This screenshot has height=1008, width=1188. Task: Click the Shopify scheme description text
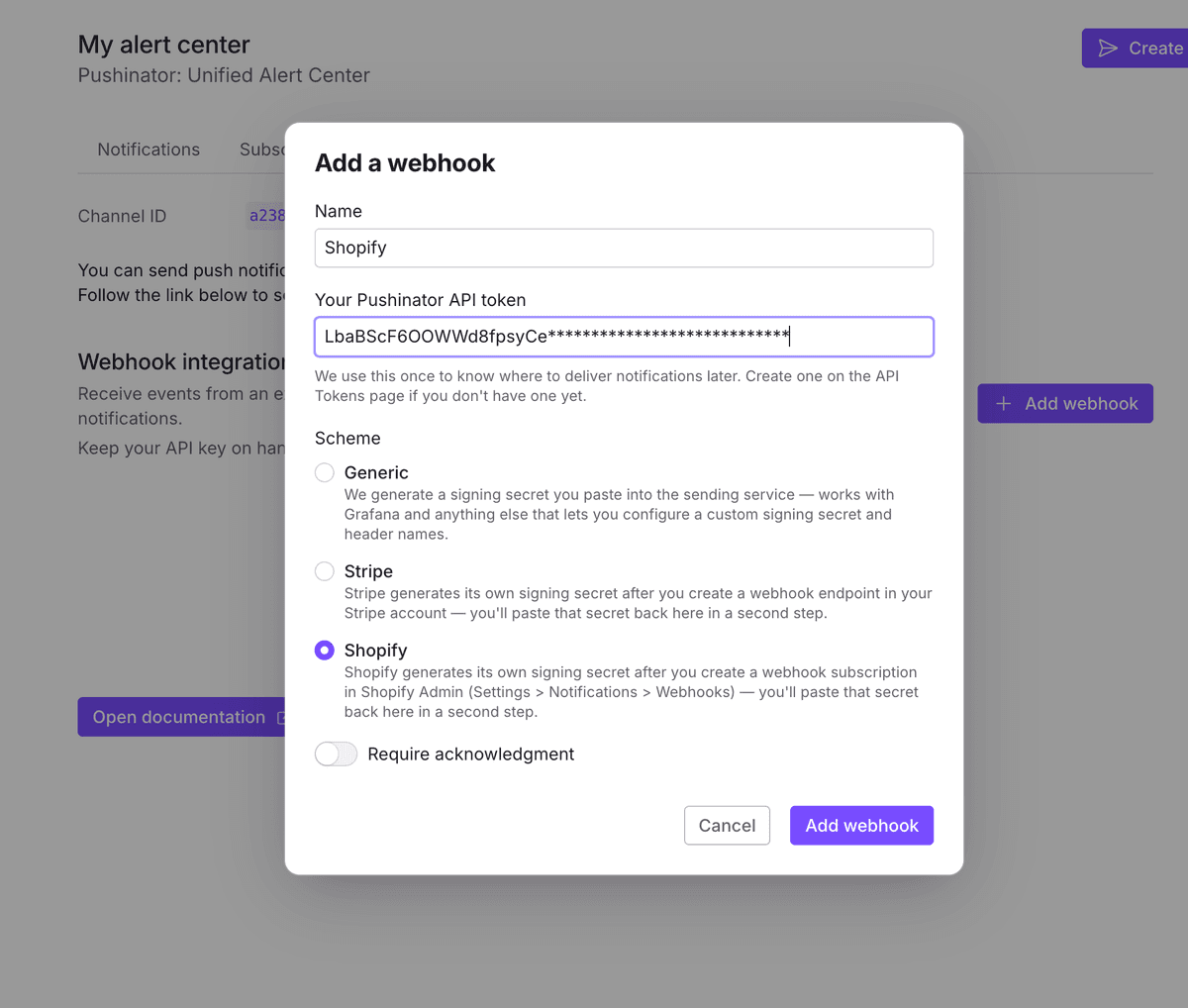click(x=632, y=692)
